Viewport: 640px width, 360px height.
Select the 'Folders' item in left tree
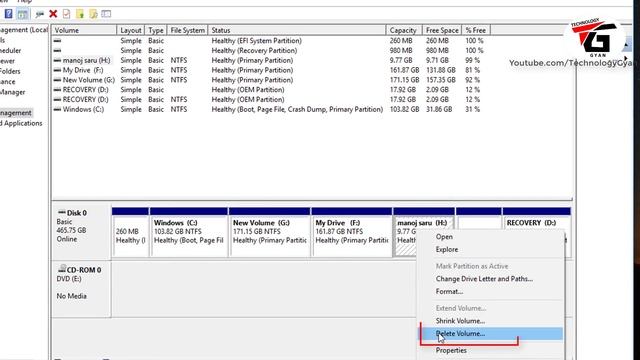(10, 71)
